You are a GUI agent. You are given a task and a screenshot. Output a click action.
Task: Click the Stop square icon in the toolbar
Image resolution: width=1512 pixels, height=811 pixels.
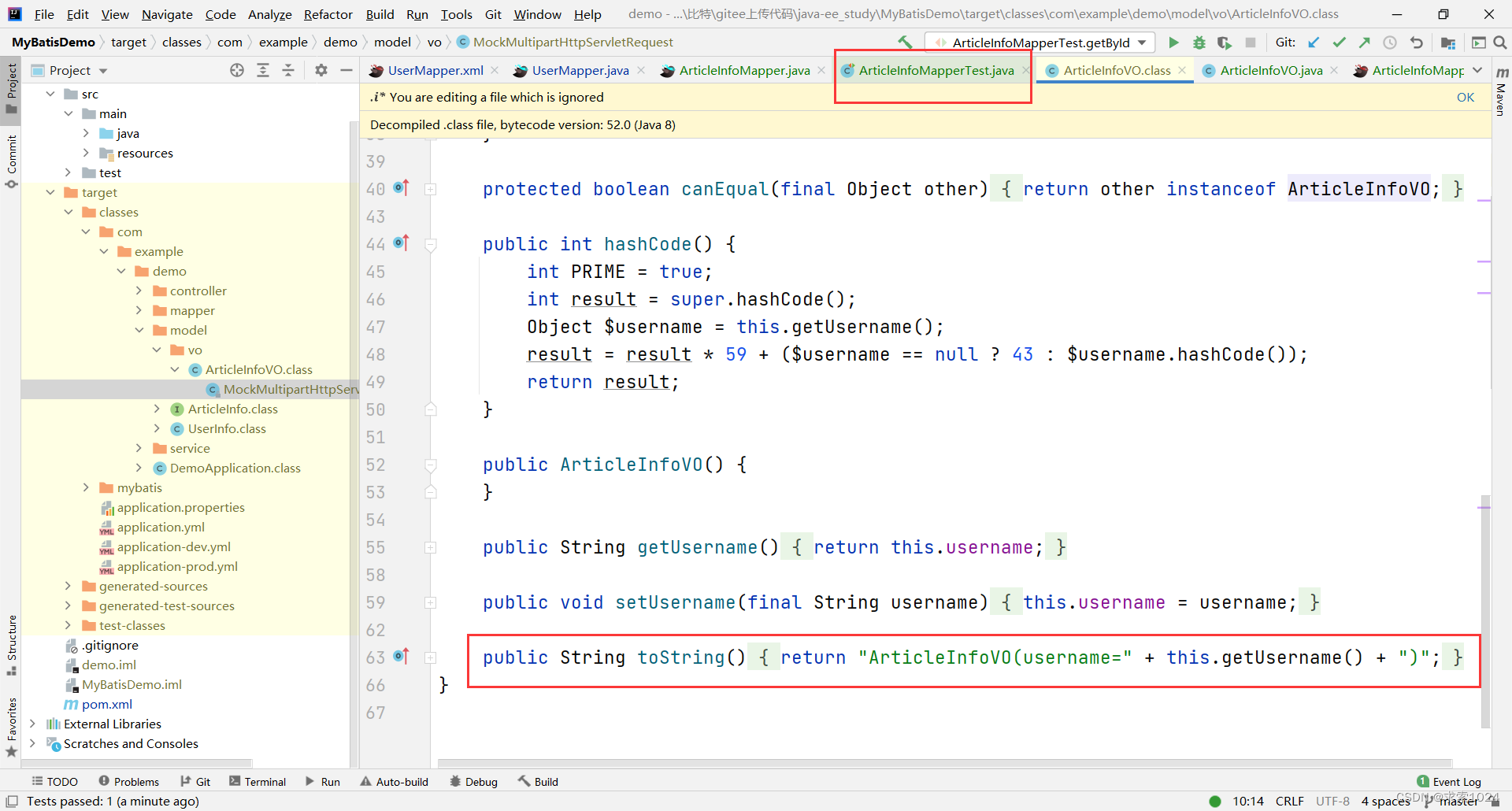pyautogui.click(x=1250, y=43)
